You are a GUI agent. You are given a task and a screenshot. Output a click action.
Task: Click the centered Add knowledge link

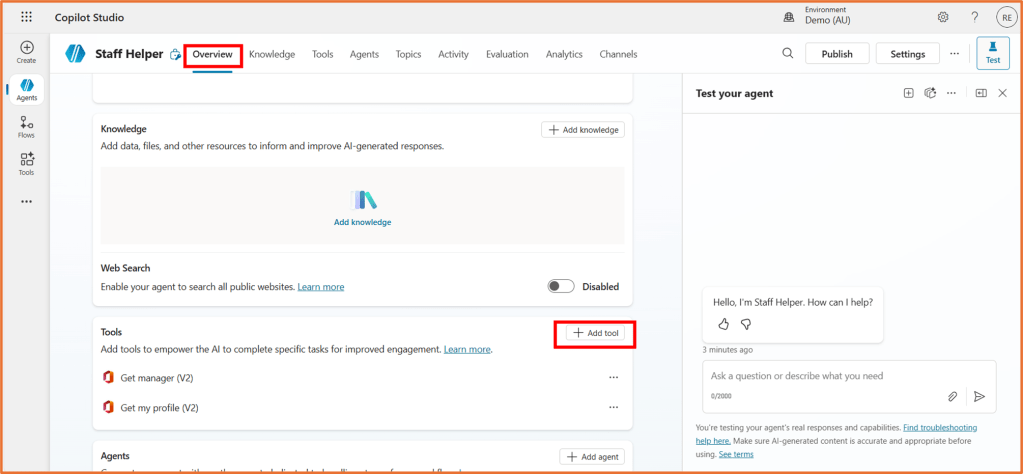click(x=363, y=222)
